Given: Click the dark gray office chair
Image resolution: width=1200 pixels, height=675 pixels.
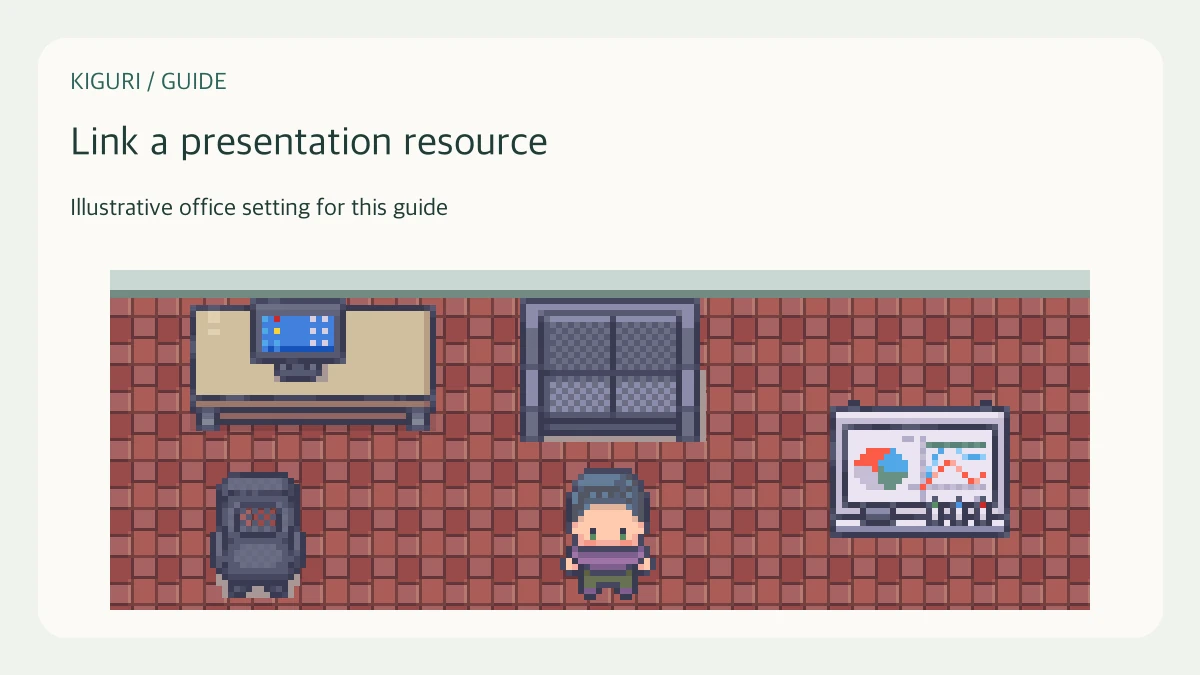Looking at the screenshot, I should [258, 535].
